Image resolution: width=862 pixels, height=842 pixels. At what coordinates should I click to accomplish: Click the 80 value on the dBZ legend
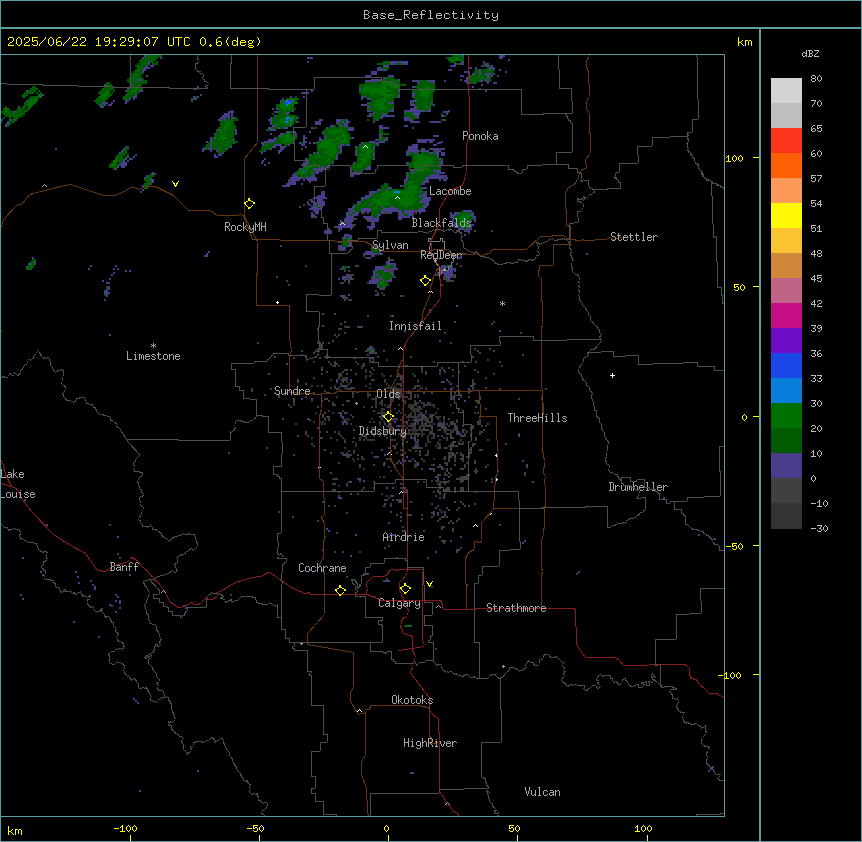click(x=816, y=79)
